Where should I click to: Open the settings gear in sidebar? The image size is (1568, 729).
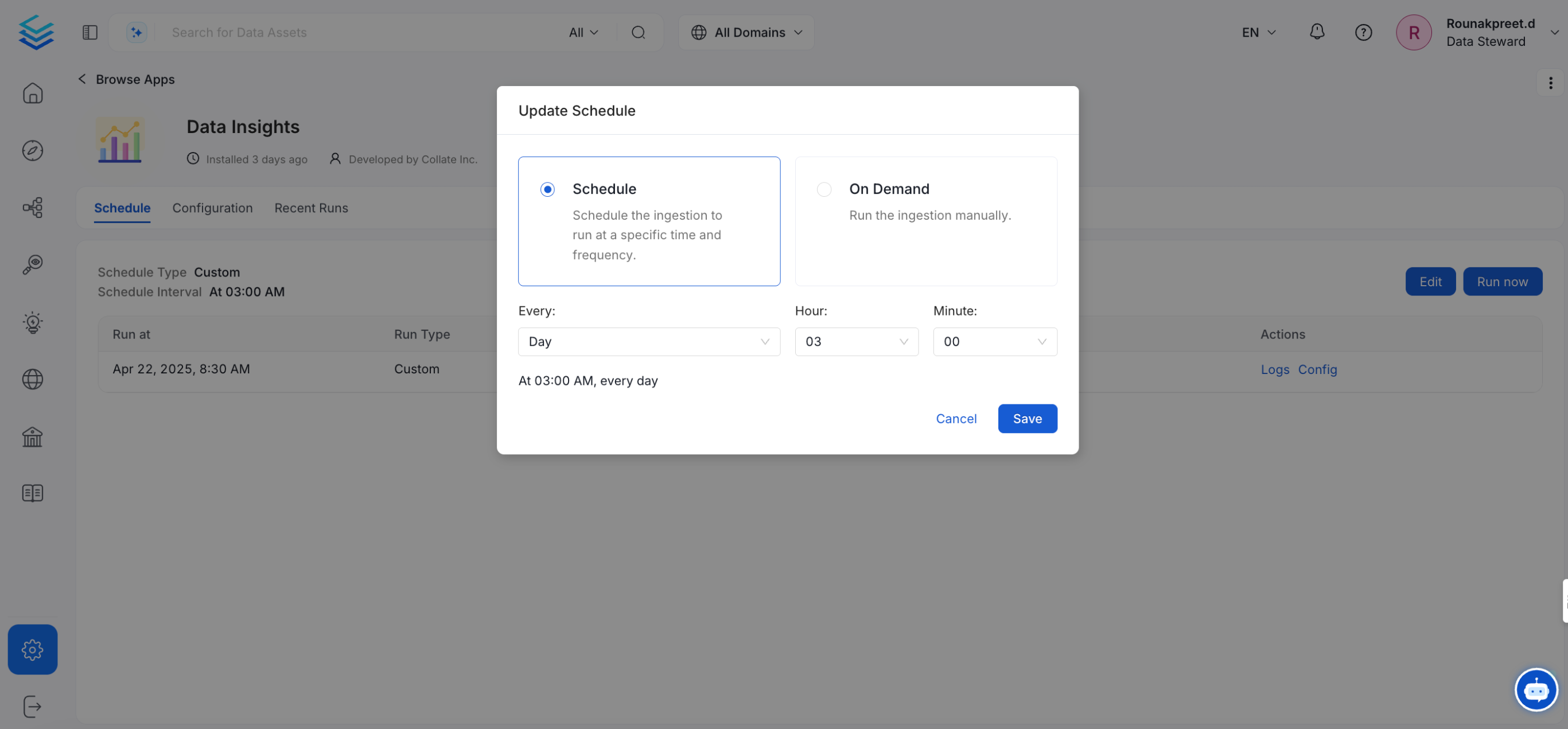32,649
